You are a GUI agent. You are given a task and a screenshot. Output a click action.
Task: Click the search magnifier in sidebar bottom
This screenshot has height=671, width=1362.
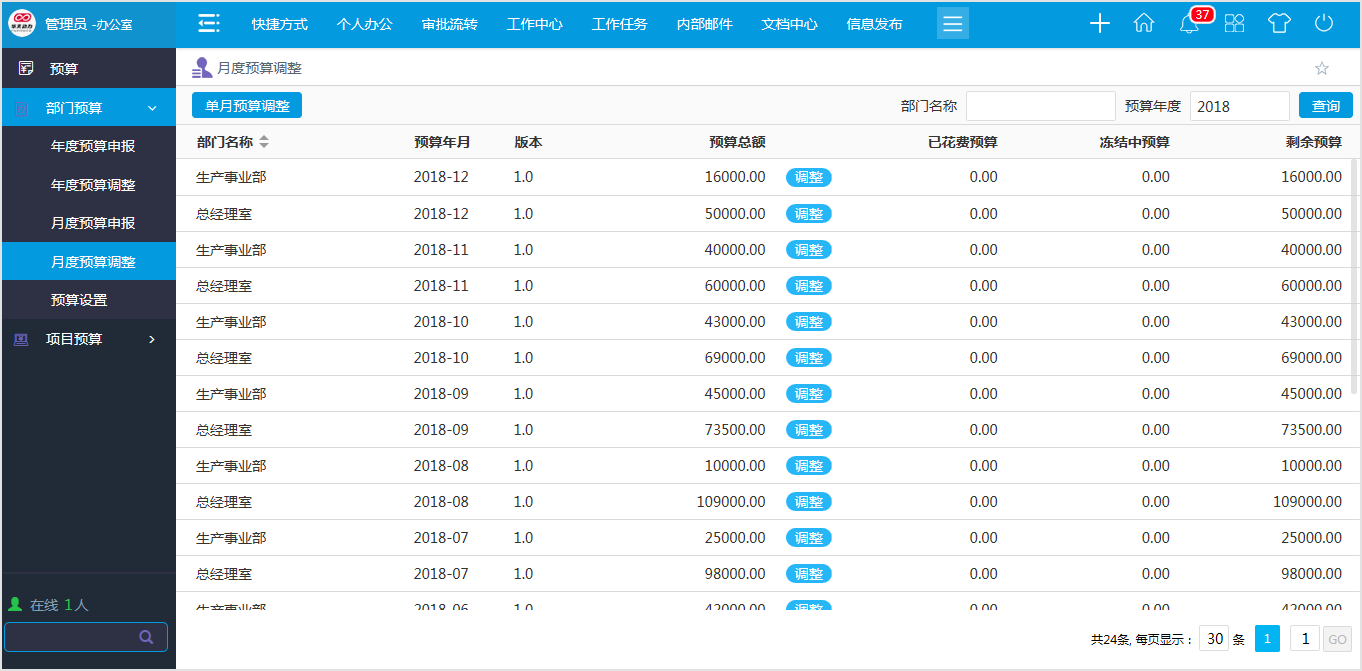coord(146,637)
